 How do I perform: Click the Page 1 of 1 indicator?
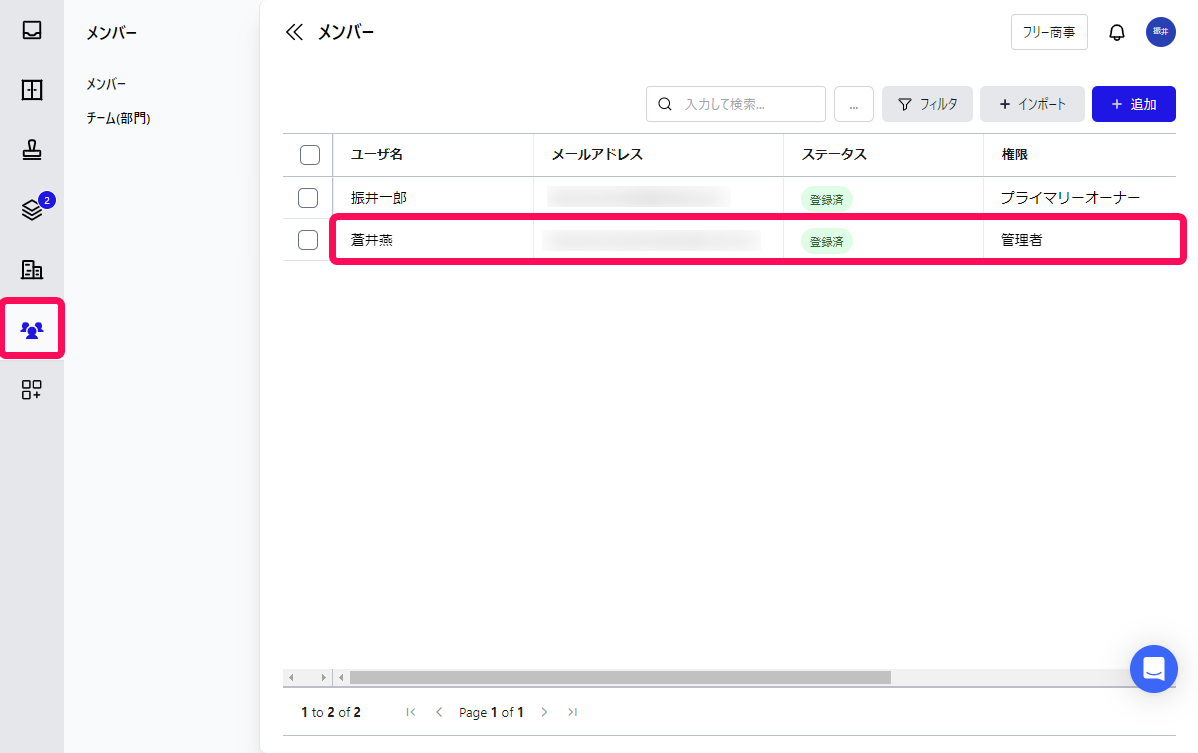click(x=491, y=712)
